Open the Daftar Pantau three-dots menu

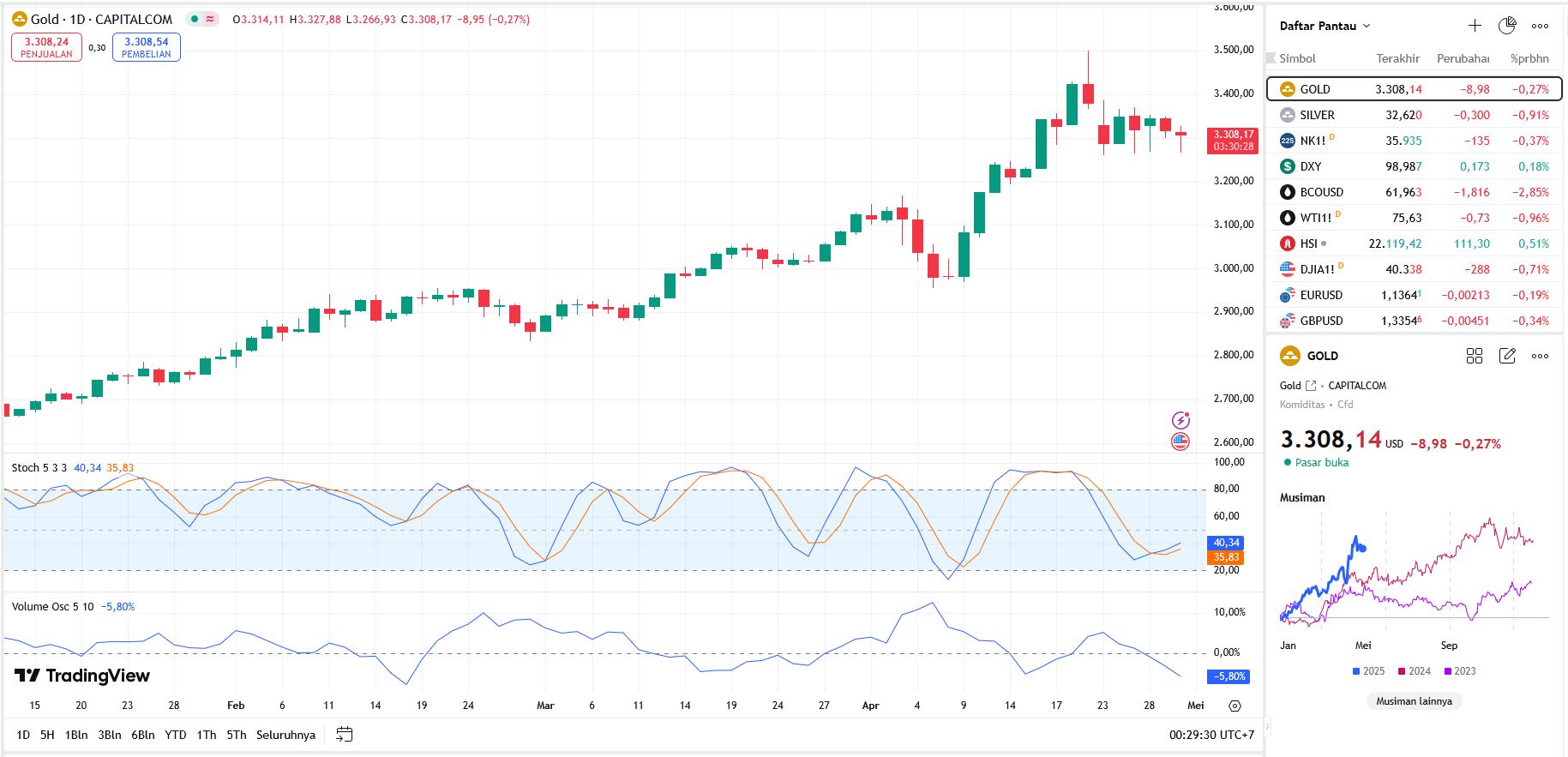coord(1540,26)
